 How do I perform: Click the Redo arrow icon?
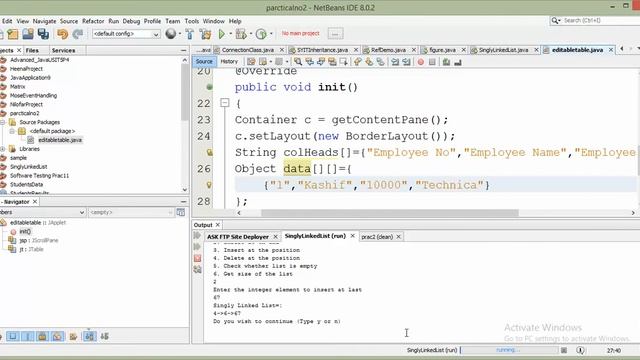pyautogui.click(x=78, y=34)
